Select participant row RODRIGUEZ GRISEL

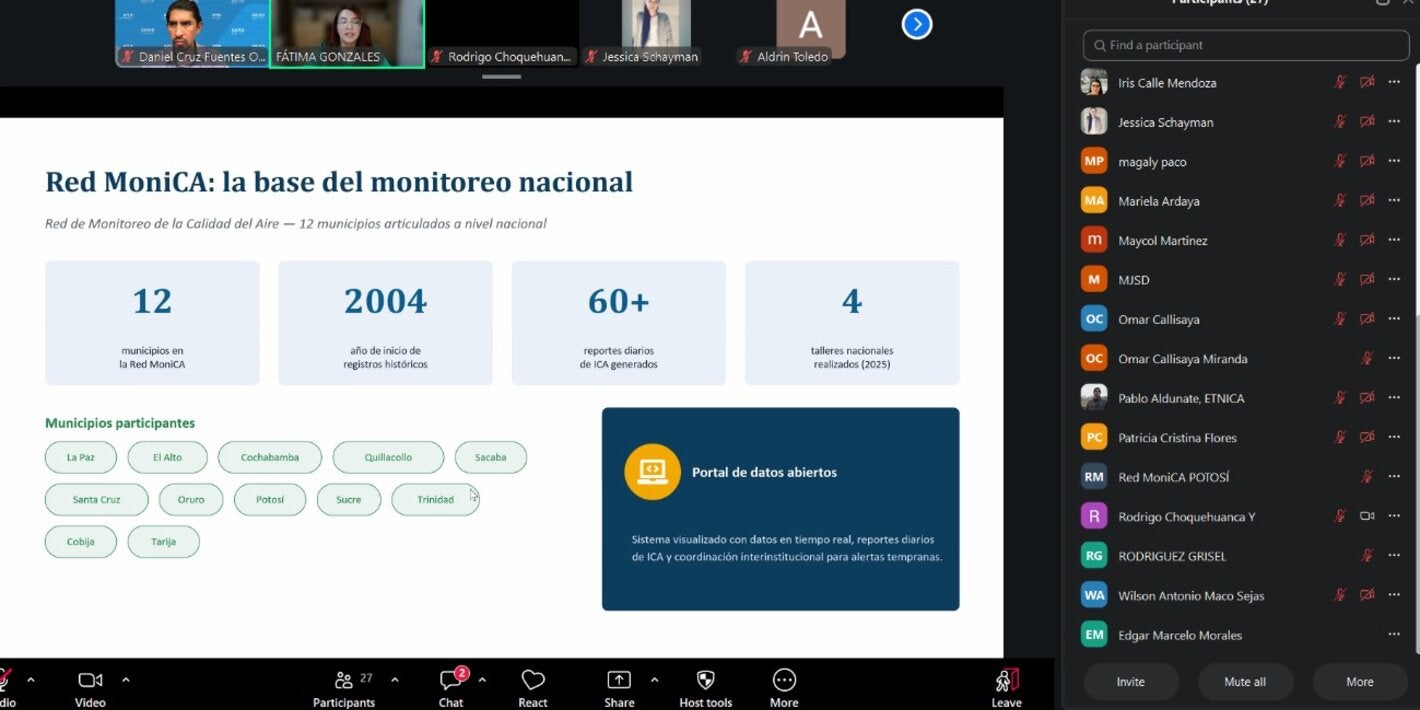[x=1241, y=555]
